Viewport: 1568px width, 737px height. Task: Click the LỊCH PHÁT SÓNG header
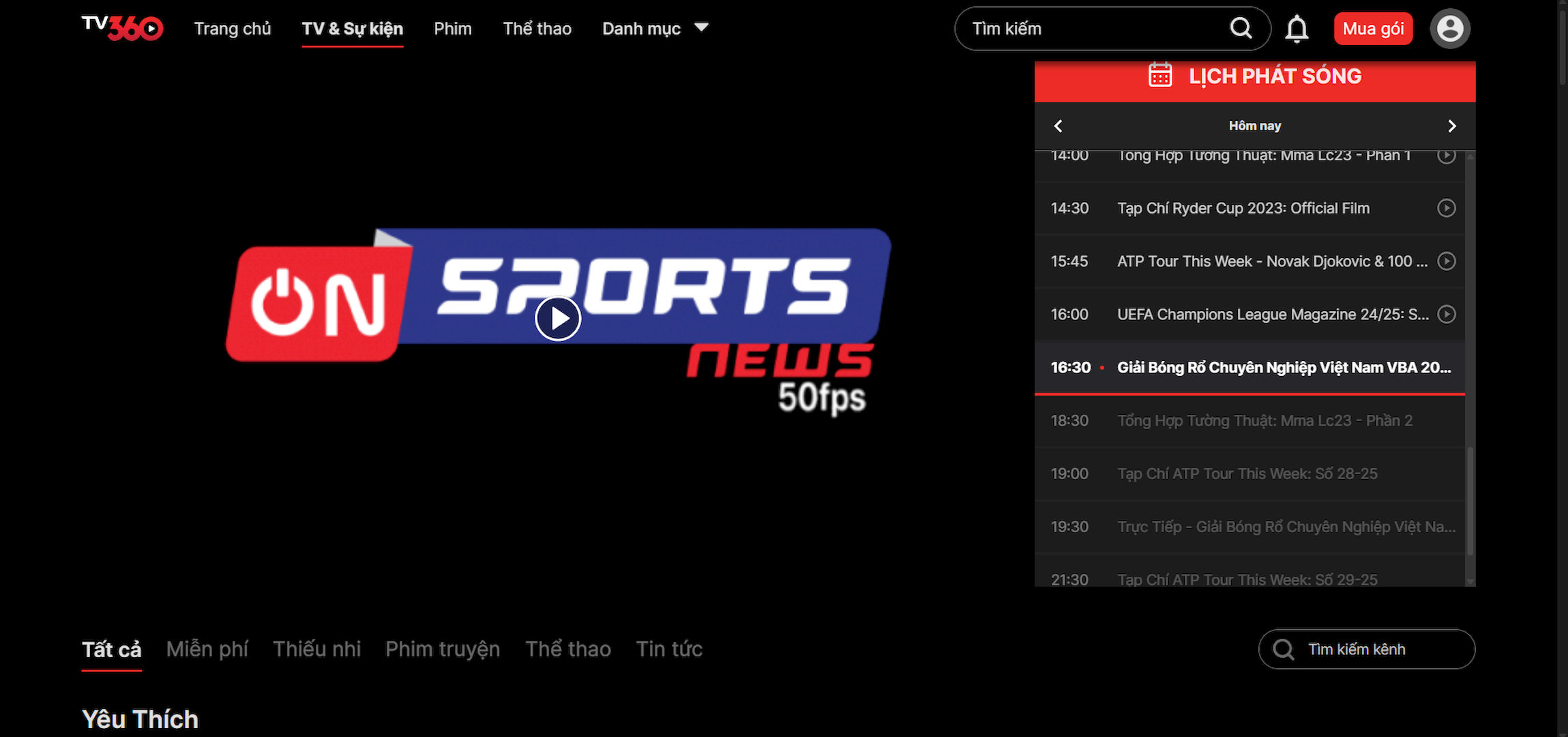pos(1255,81)
